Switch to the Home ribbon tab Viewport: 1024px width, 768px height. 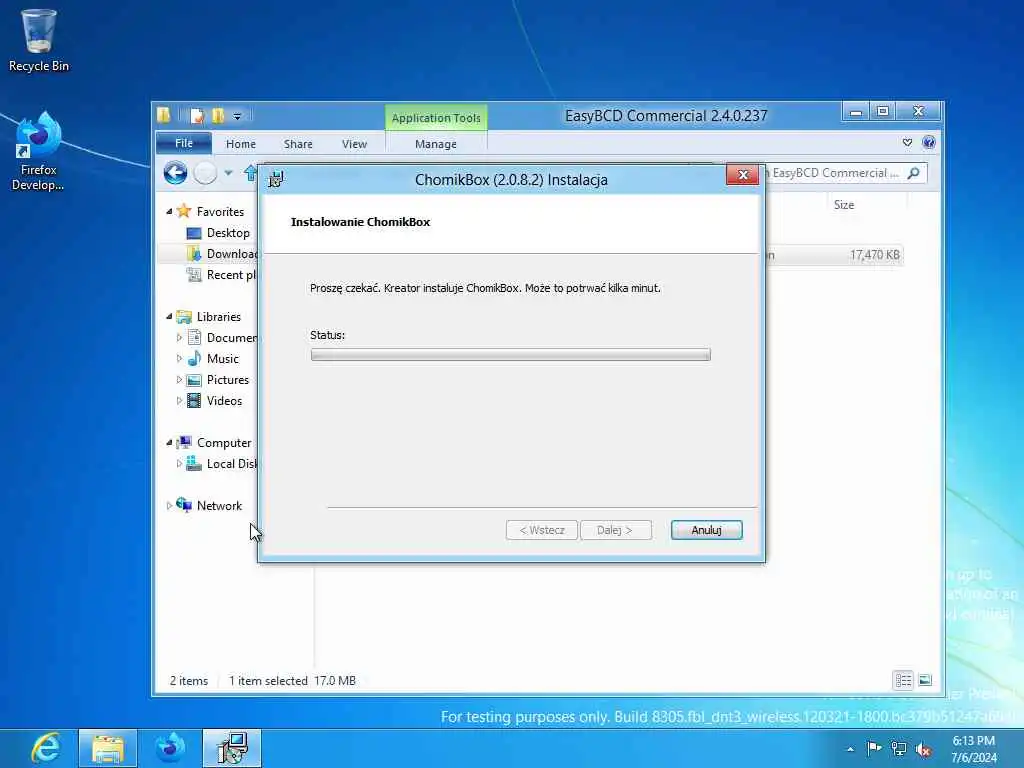point(241,144)
